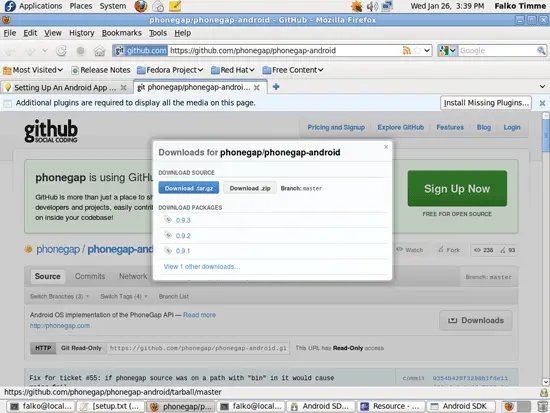The image size is (550, 413).
Task: Click the Reload page button in Firefox toolbar
Action: (x=61, y=51)
